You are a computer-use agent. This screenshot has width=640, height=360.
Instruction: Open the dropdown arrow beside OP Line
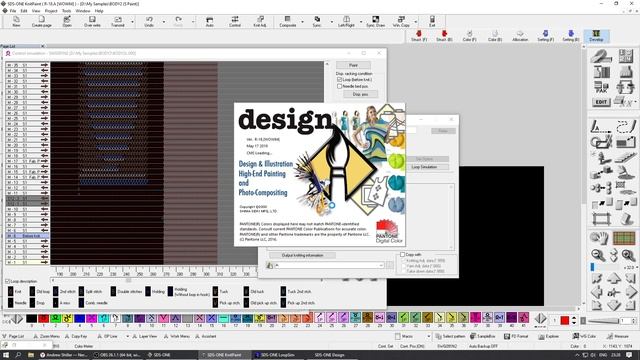tap(127, 336)
